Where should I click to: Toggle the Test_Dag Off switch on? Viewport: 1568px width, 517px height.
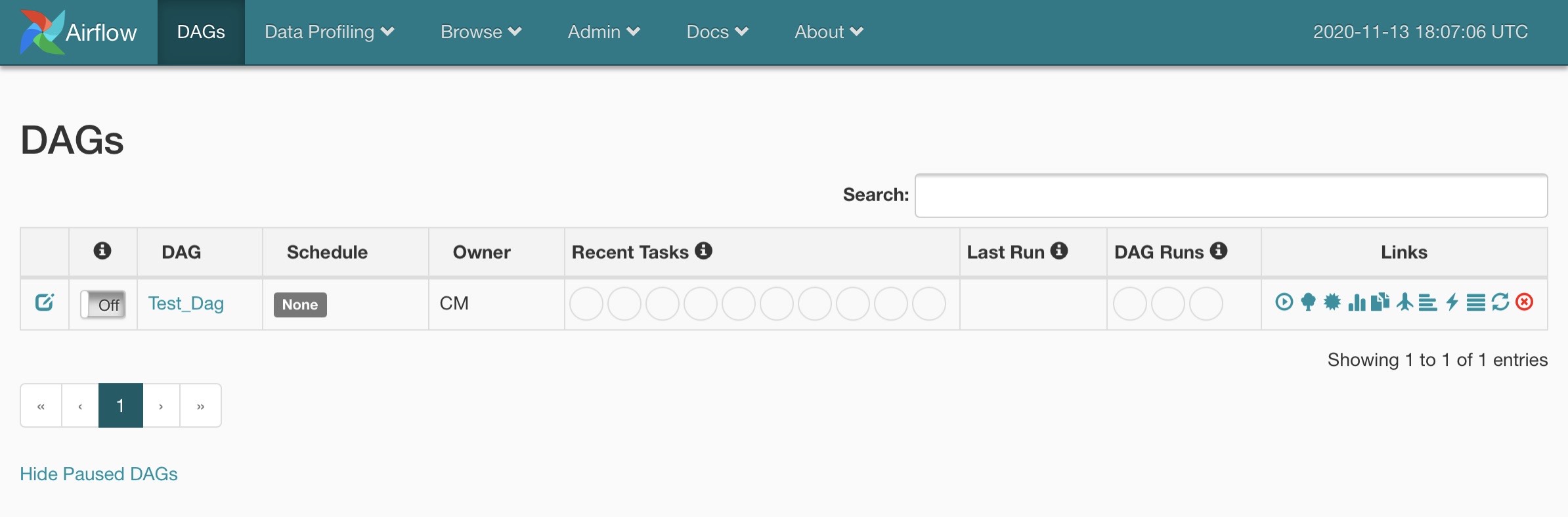point(103,304)
